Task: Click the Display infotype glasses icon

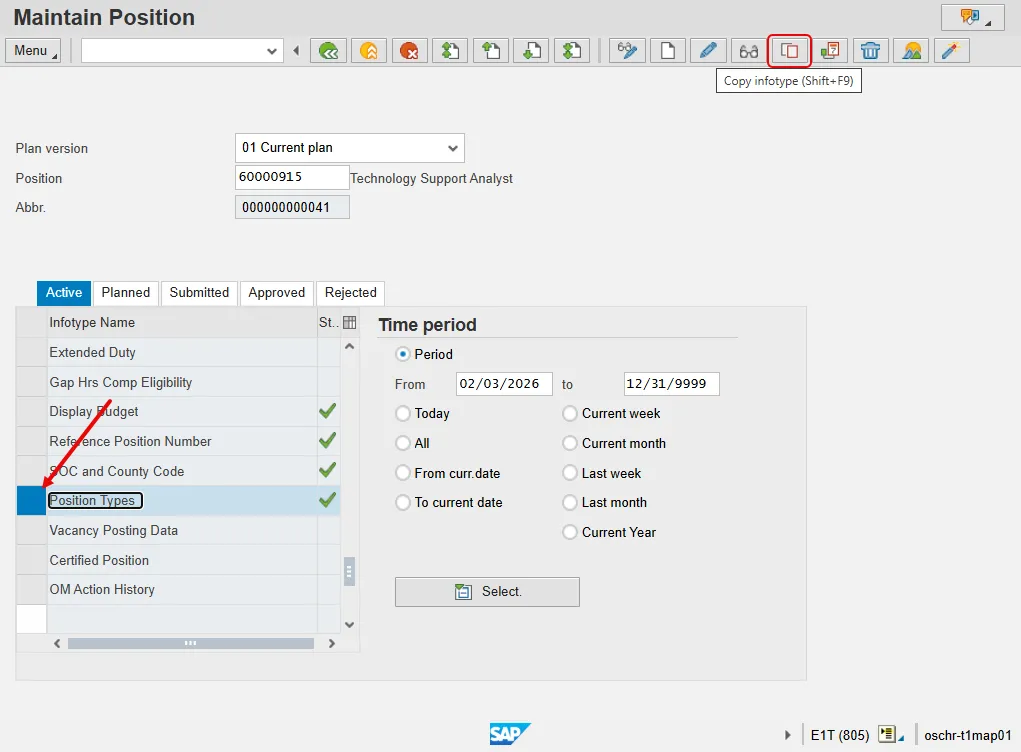Action: pos(748,51)
